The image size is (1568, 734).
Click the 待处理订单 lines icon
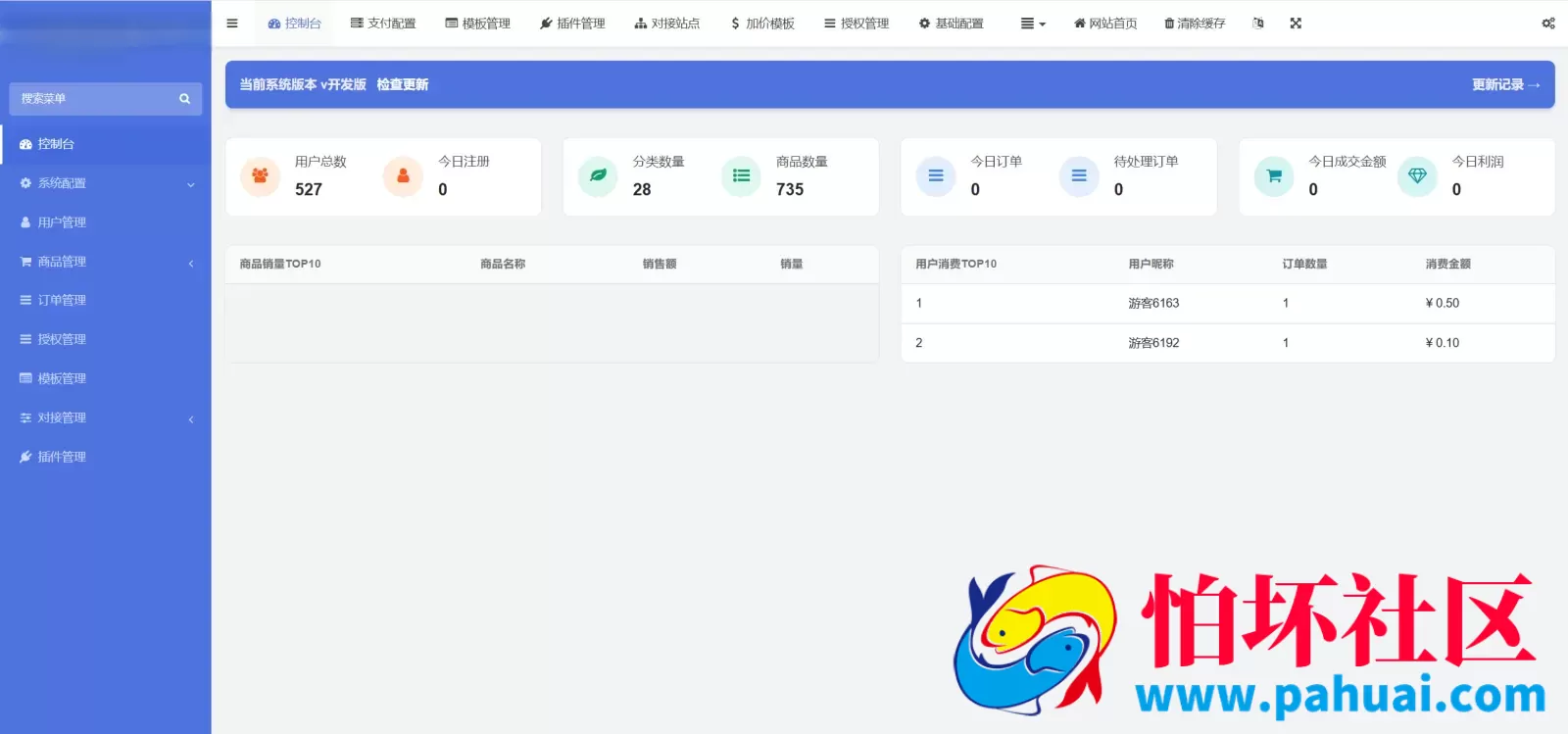[x=1079, y=176]
